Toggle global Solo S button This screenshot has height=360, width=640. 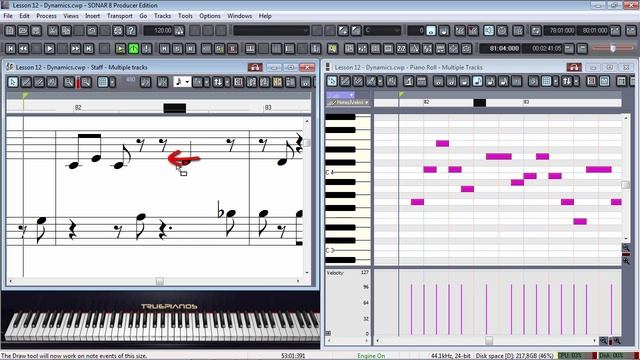tap(177, 49)
